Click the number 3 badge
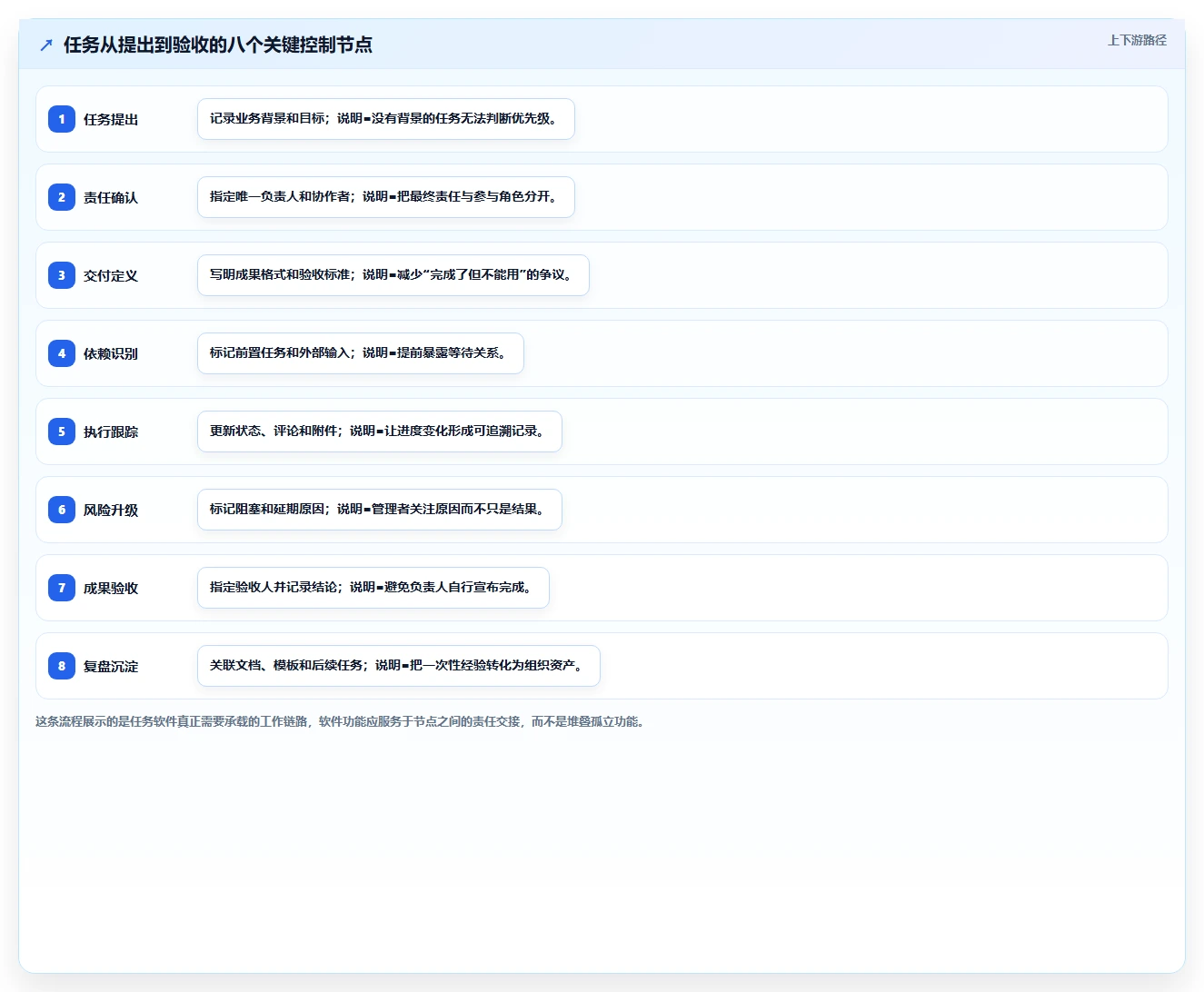Viewport: 1204px width, 992px height. coord(62,275)
